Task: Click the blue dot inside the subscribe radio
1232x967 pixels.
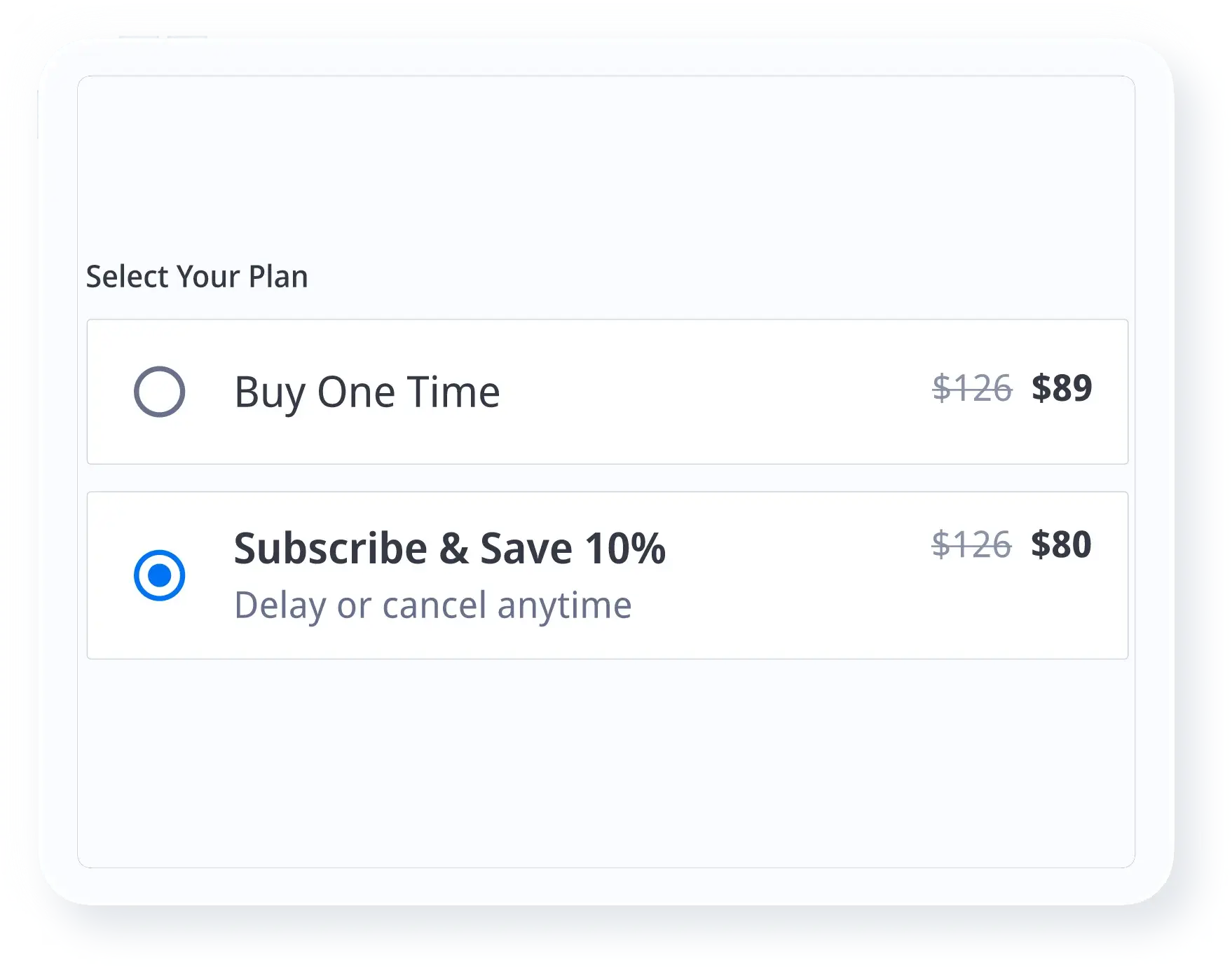Action: 160,575
